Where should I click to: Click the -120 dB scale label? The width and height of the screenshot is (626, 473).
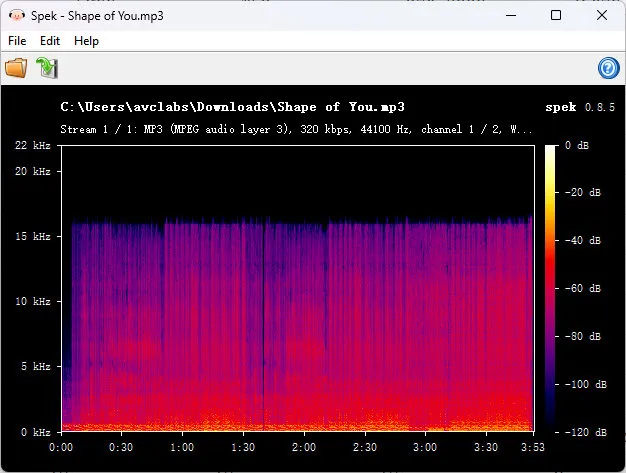click(x=586, y=432)
